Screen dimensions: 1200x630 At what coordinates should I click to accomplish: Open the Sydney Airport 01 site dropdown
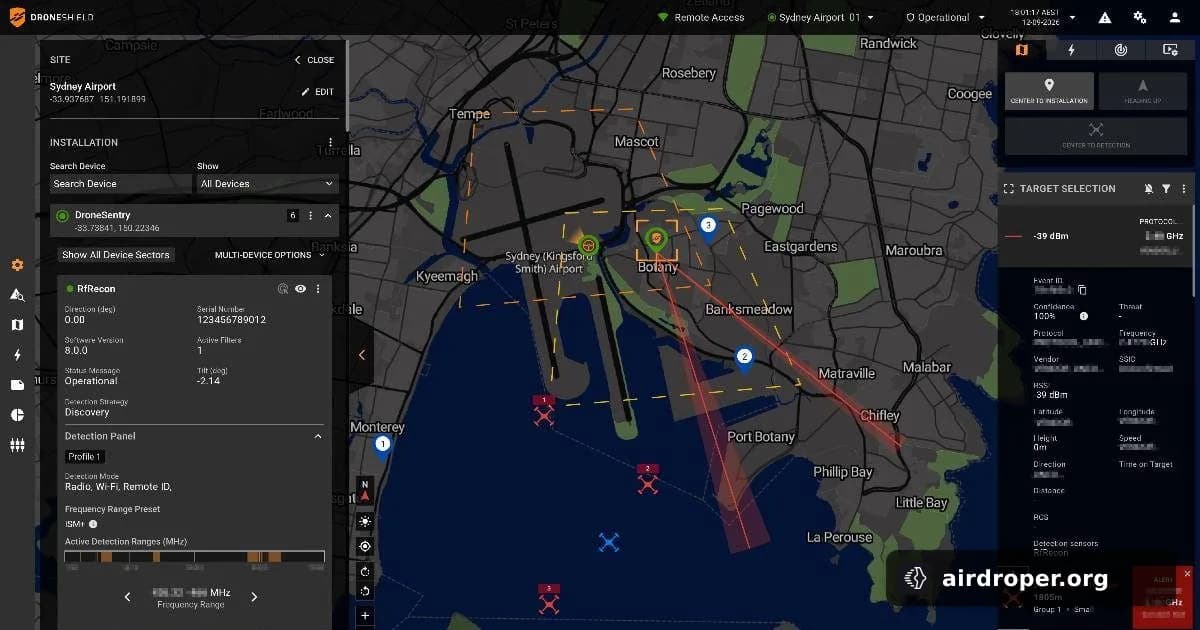pos(820,17)
